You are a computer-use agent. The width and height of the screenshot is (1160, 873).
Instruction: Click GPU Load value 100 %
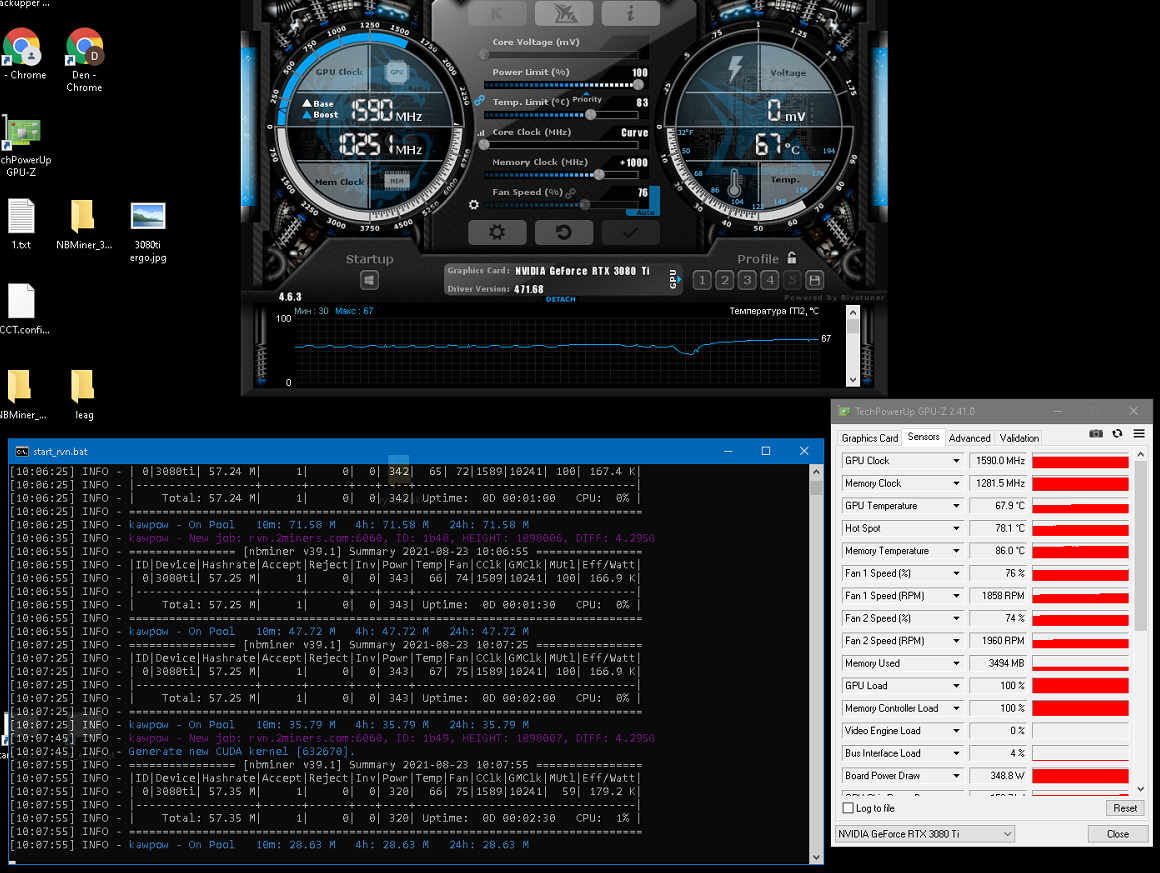coord(998,686)
